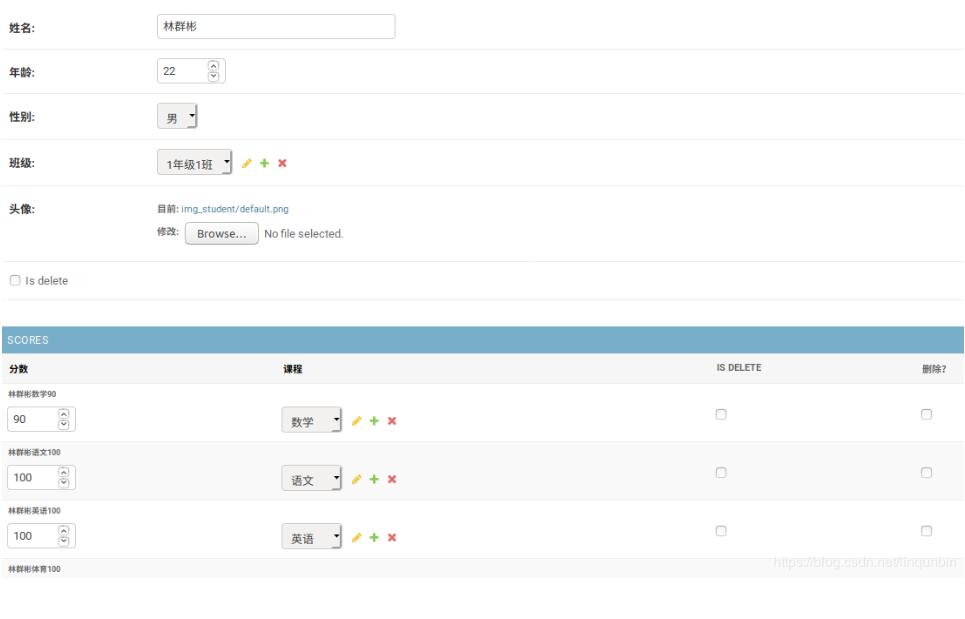Edit the 英语 course entry

(356, 537)
